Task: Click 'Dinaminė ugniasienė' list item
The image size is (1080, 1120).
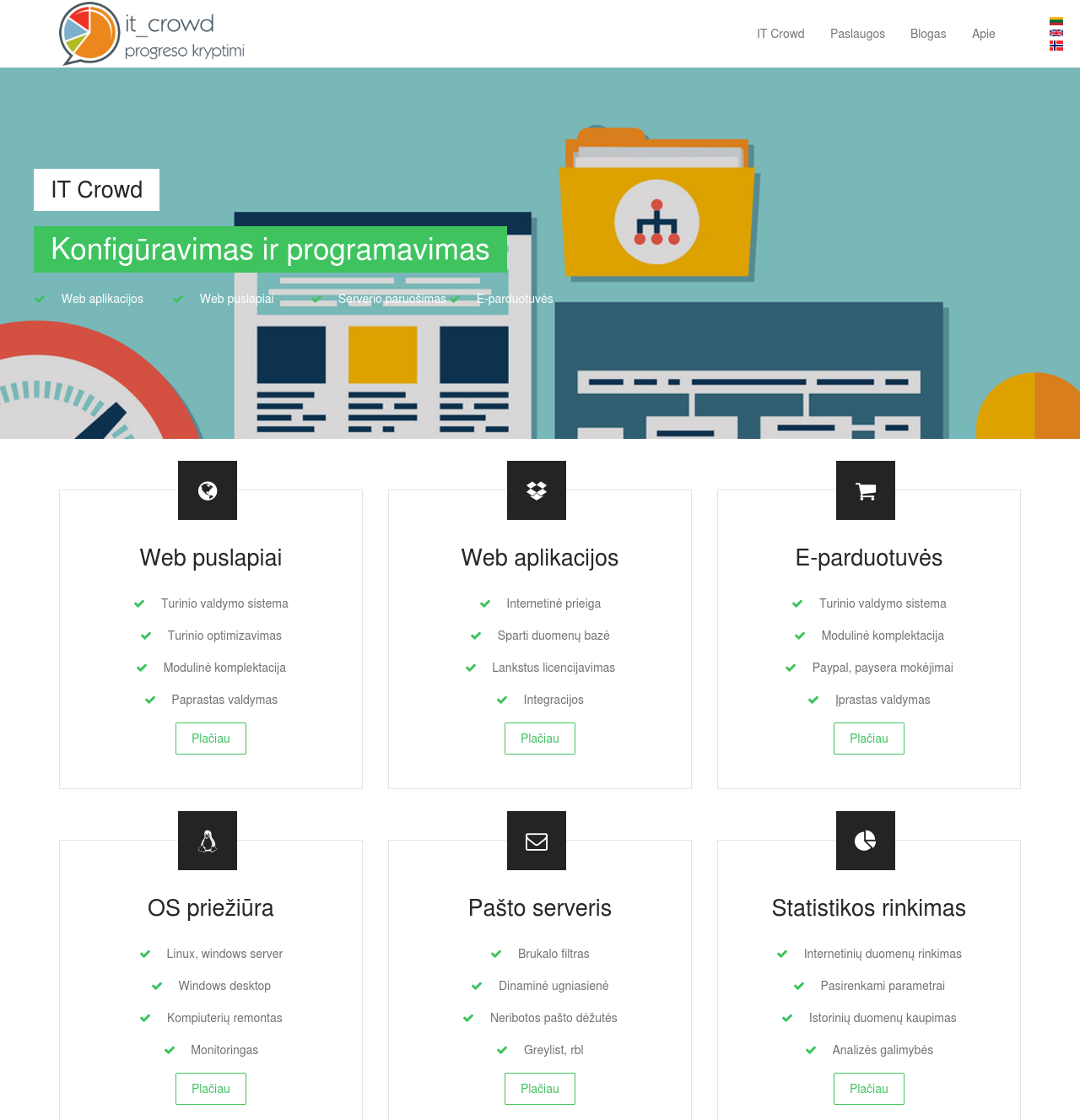Action: pos(553,986)
